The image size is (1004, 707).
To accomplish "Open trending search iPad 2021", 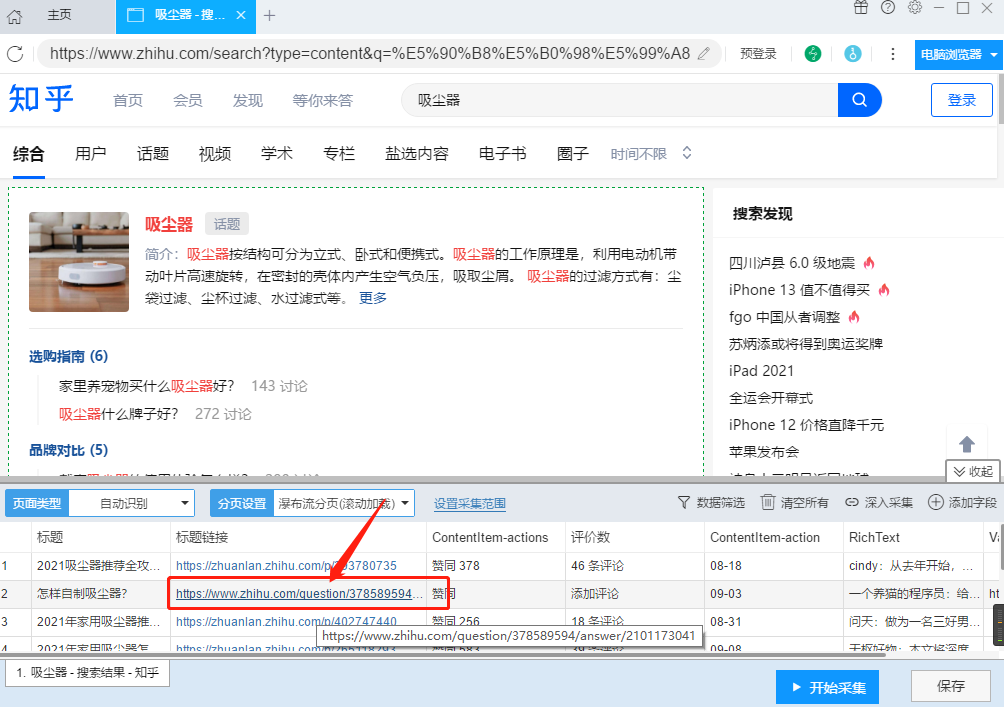I will (x=761, y=371).
